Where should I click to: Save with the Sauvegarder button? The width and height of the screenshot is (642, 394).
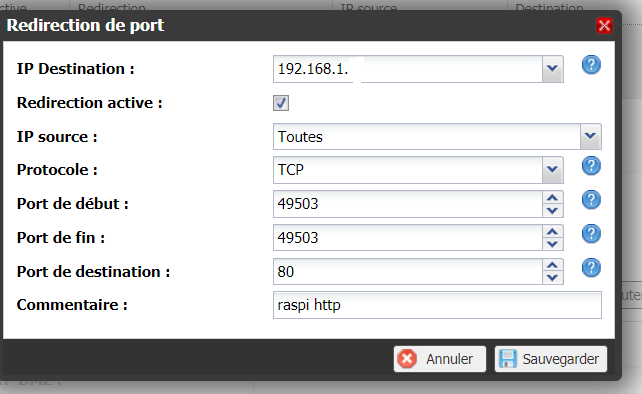pos(551,359)
